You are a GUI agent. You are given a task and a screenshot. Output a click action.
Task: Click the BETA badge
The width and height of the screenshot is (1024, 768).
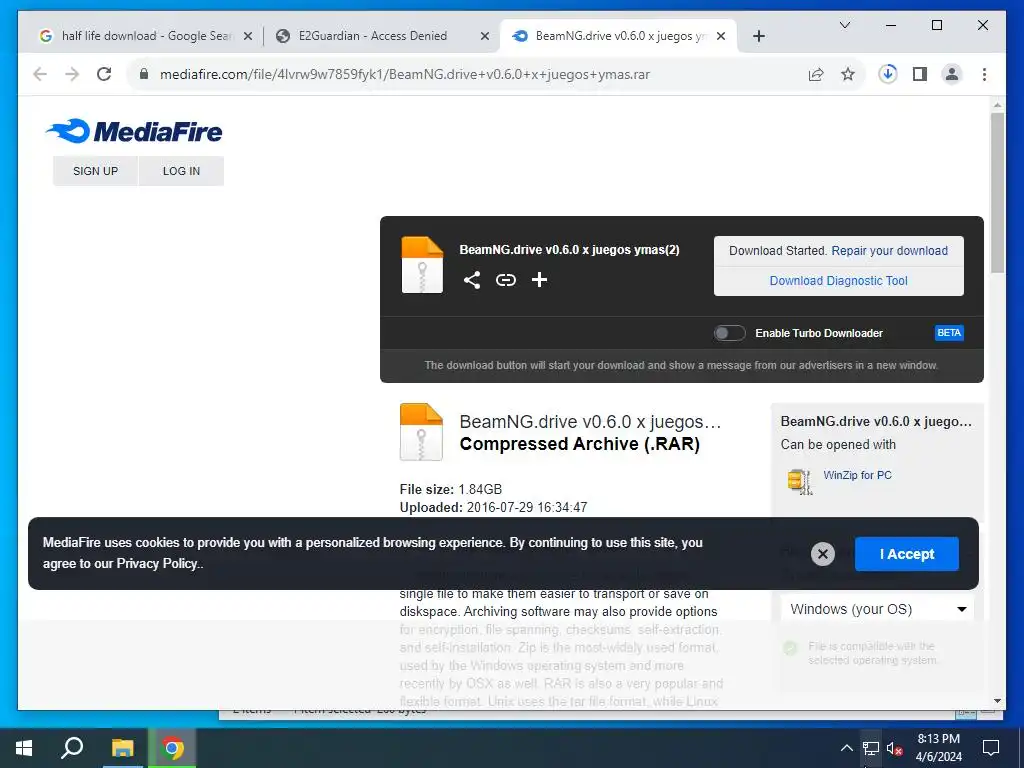949,333
